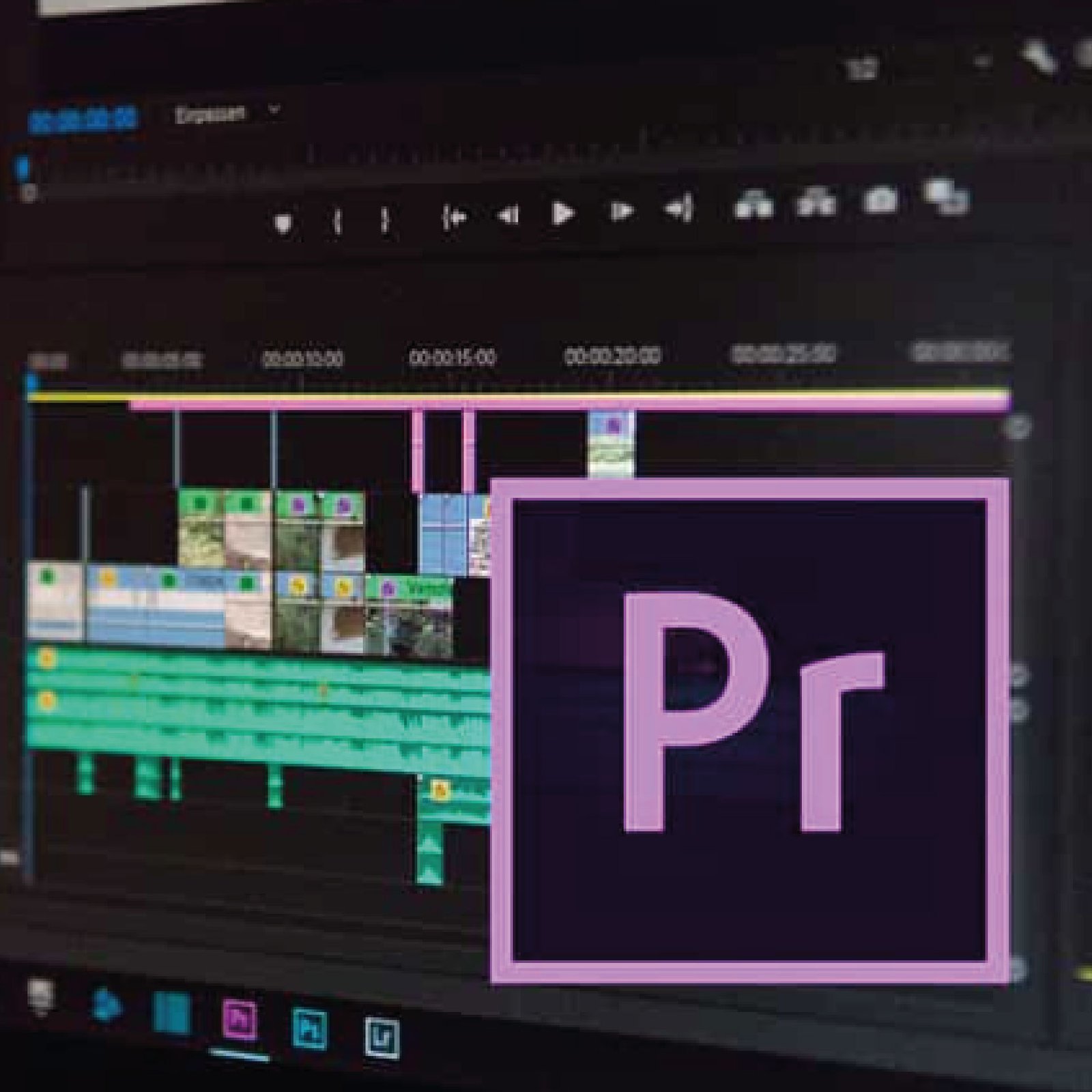Open the solid teal taskbar icon

click(x=171, y=1012)
